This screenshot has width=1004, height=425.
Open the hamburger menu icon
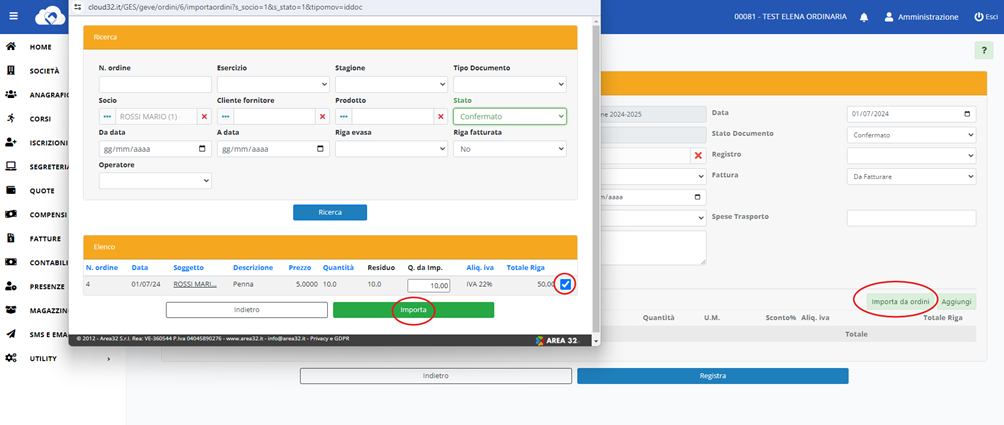click(11, 17)
